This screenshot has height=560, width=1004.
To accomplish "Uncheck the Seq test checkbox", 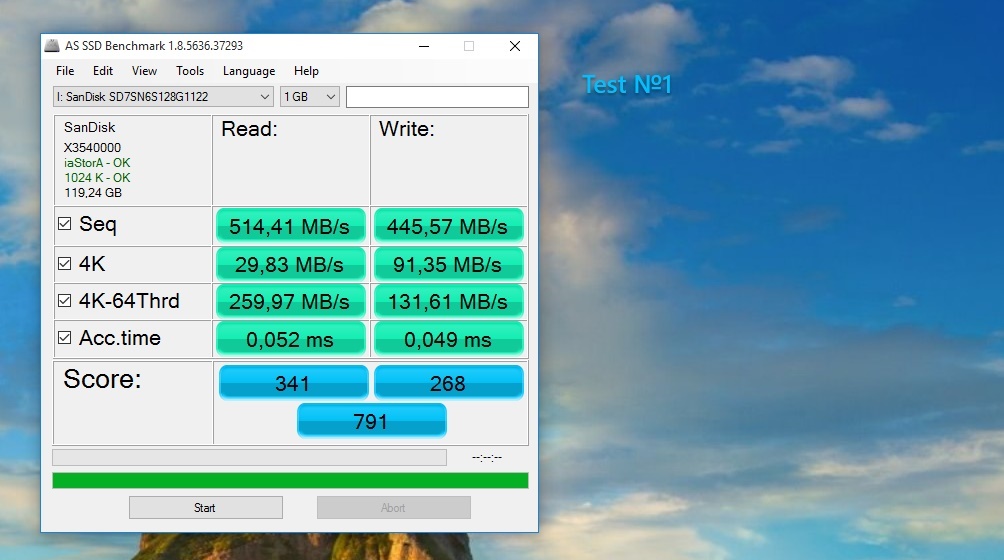I will click(x=65, y=223).
